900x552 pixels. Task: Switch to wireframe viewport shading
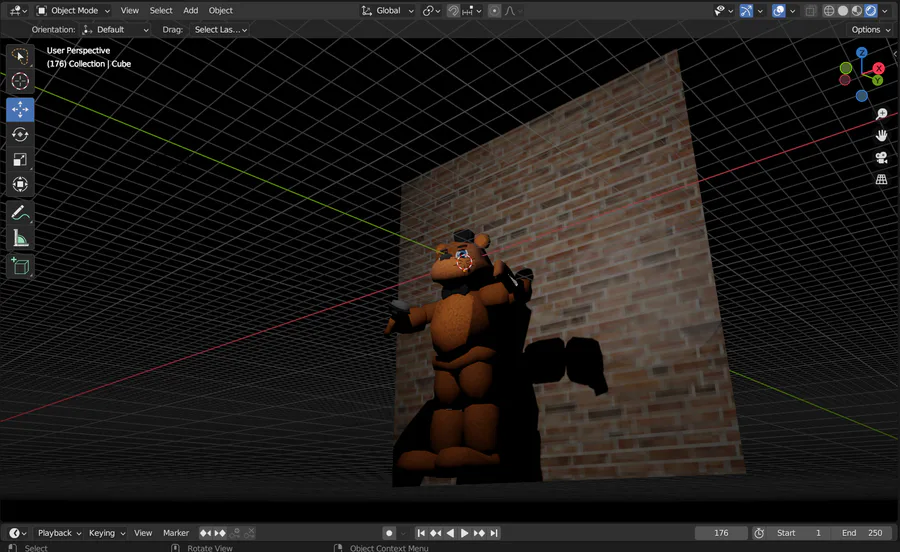[x=829, y=10]
